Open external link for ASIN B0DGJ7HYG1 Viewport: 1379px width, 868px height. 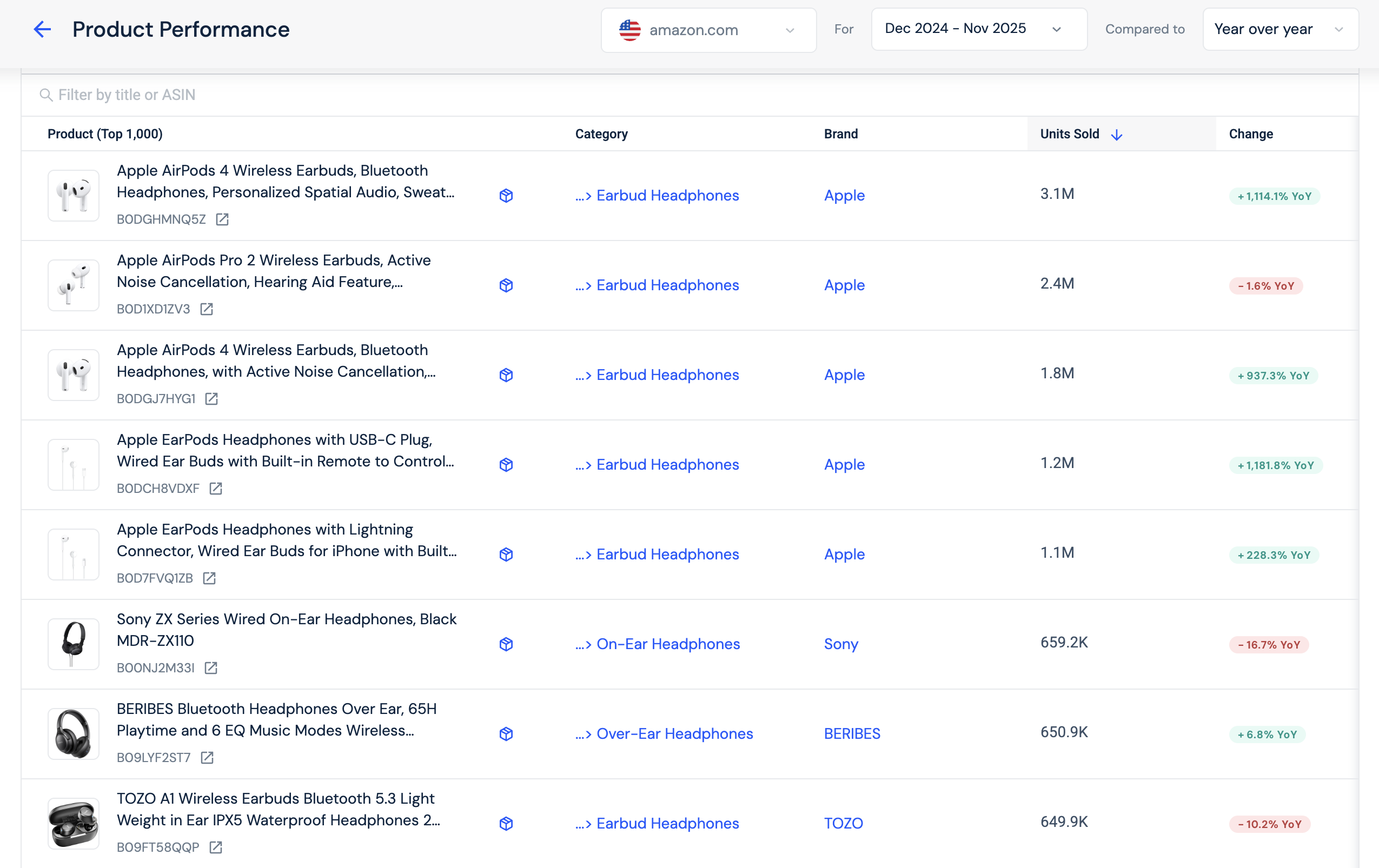[211, 399]
